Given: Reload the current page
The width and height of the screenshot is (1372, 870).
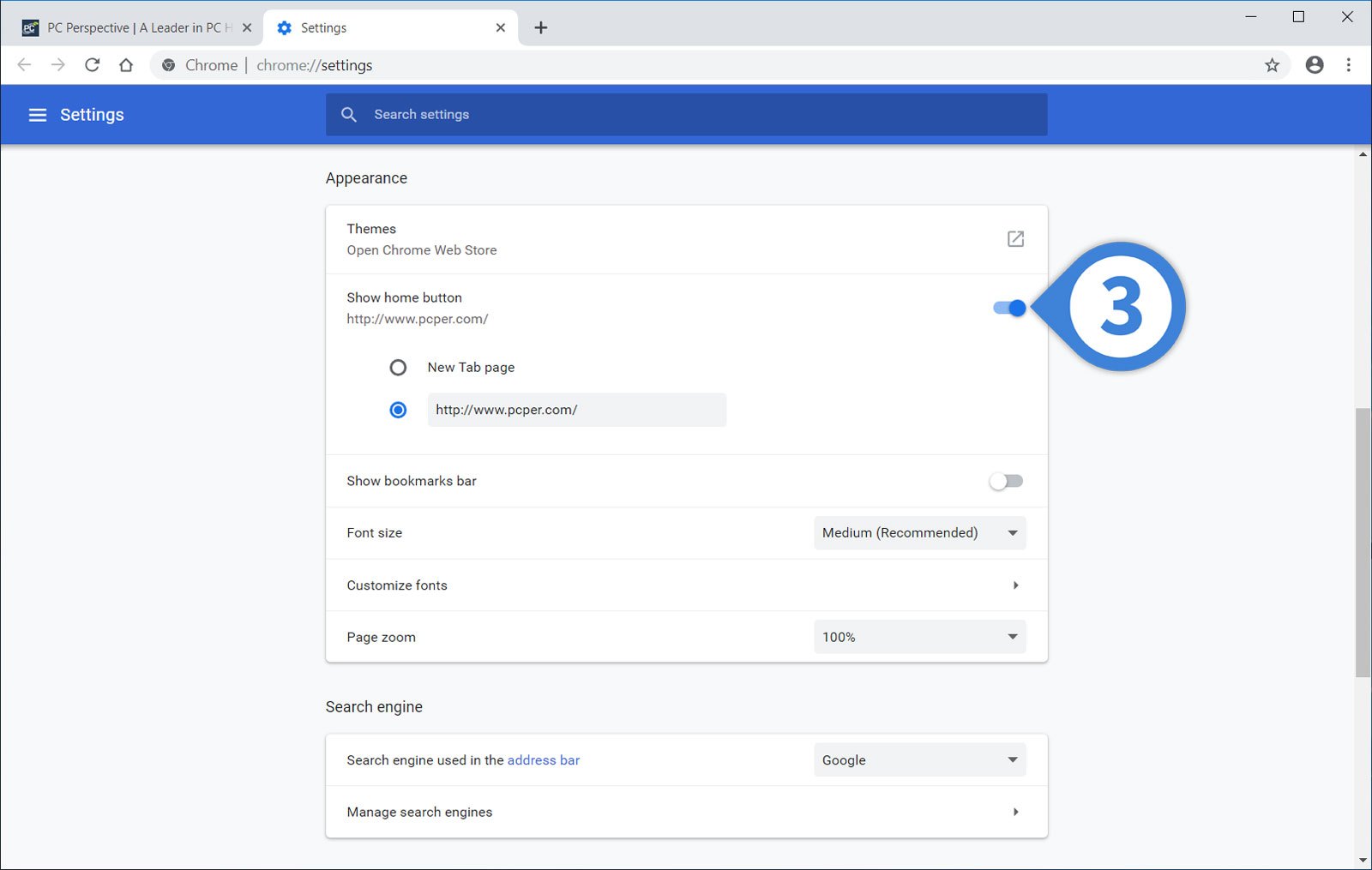Looking at the screenshot, I should tap(92, 64).
